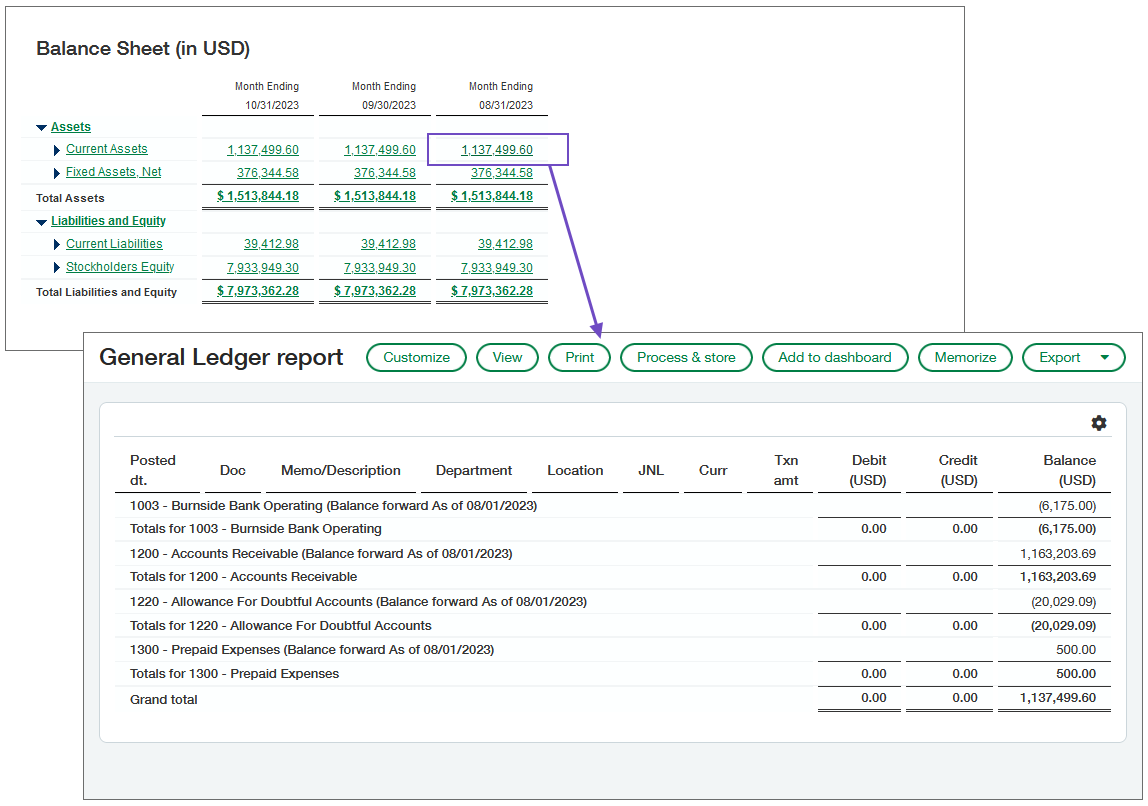
Task: Click the View button
Action: click(507, 357)
